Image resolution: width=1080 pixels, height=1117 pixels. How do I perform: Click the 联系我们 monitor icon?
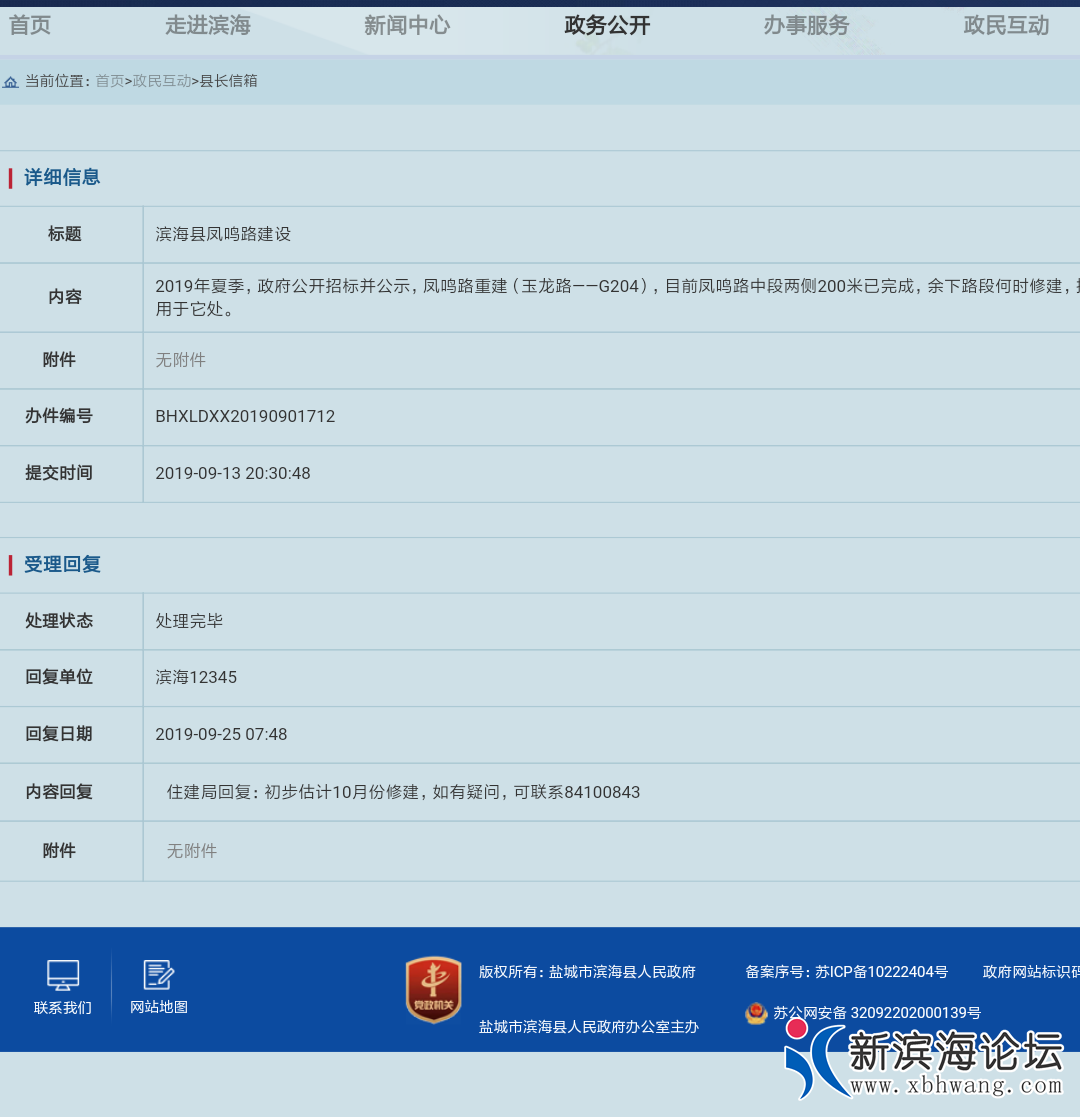63,974
